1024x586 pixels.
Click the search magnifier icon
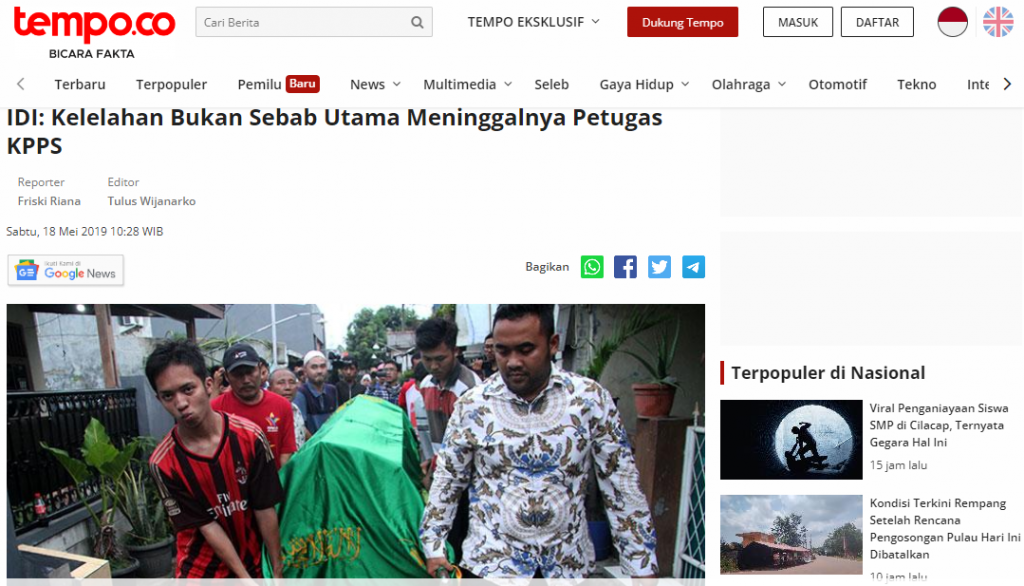(x=417, y=23)
